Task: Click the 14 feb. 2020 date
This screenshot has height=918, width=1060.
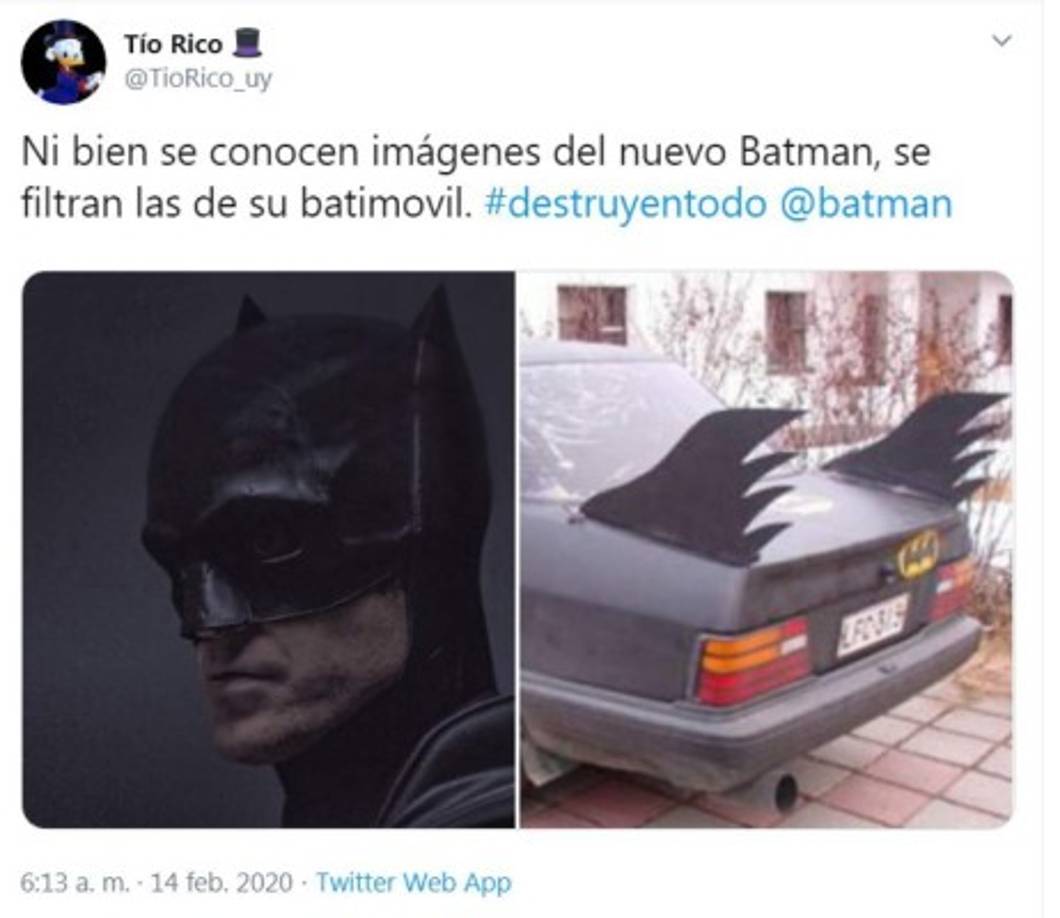Action: [222, 882]
